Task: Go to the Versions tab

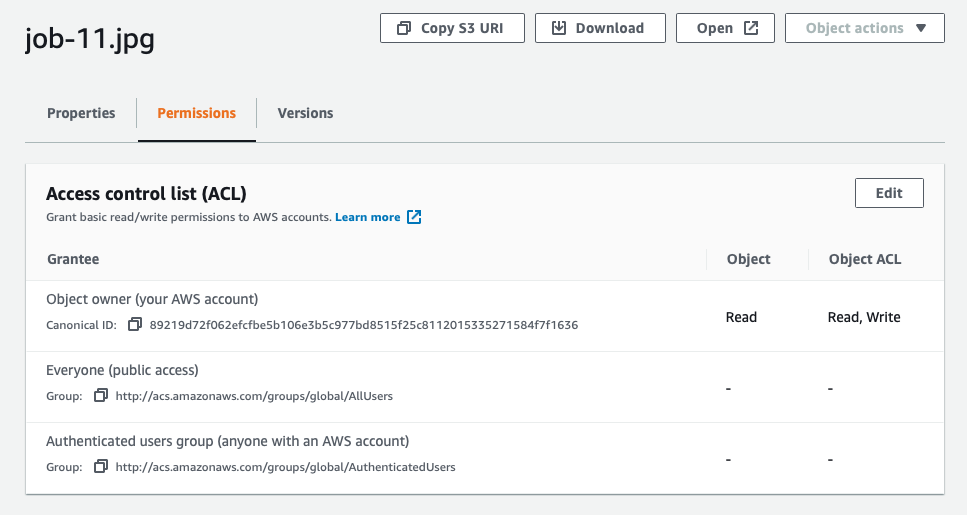Action: coord(305,113)
